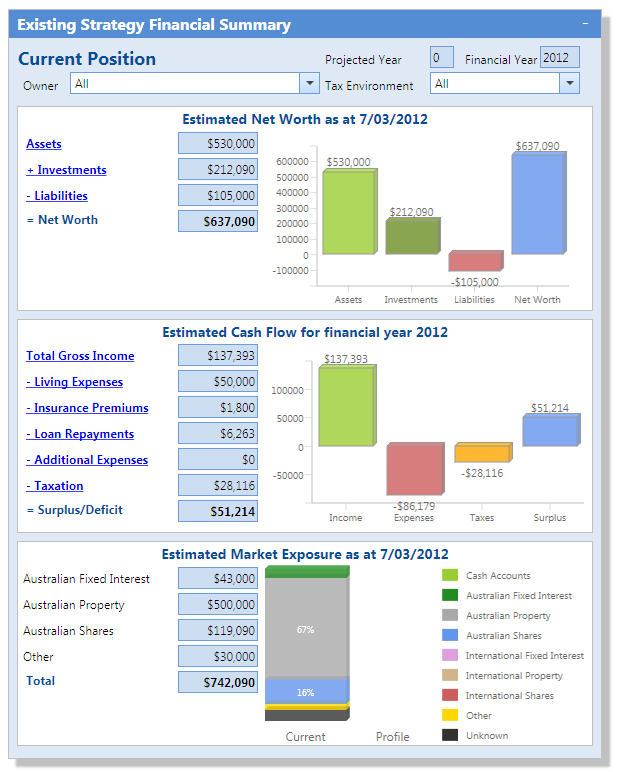Viewport: 621px width, 772px height.
Task: Click the Other legend swatch
Action: click(x=450, y=715)
